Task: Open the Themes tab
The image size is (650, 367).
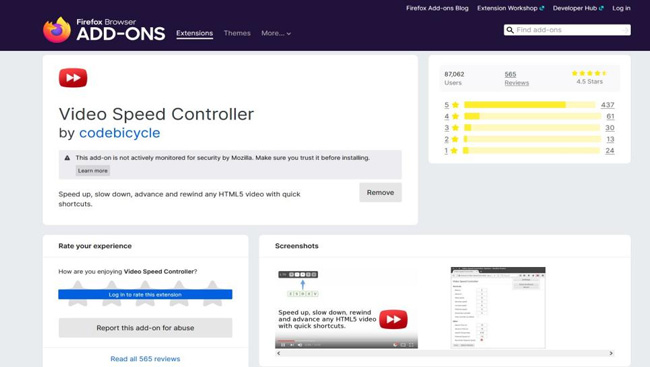Action: pos(237,33)
